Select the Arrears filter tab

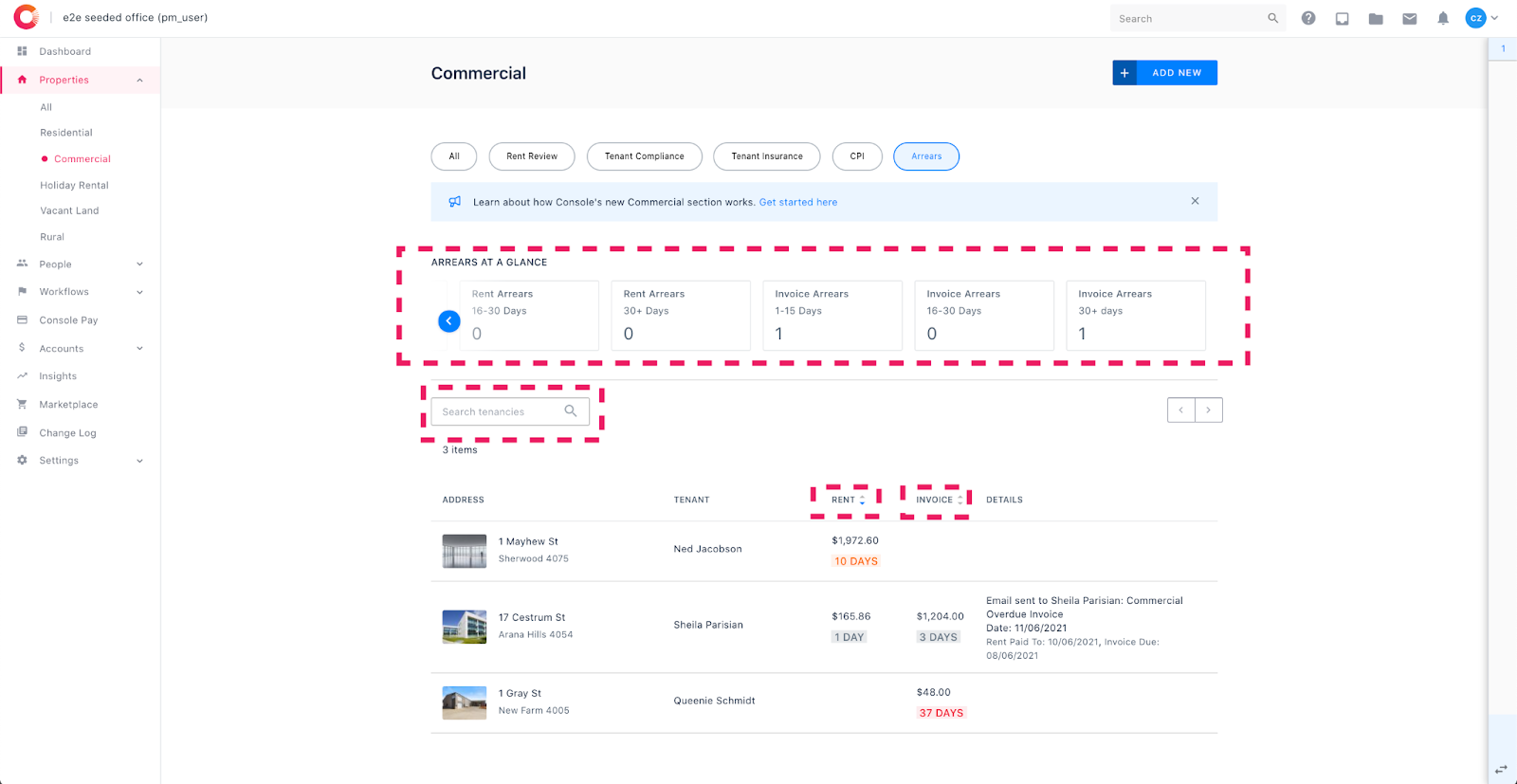(926, 156)
